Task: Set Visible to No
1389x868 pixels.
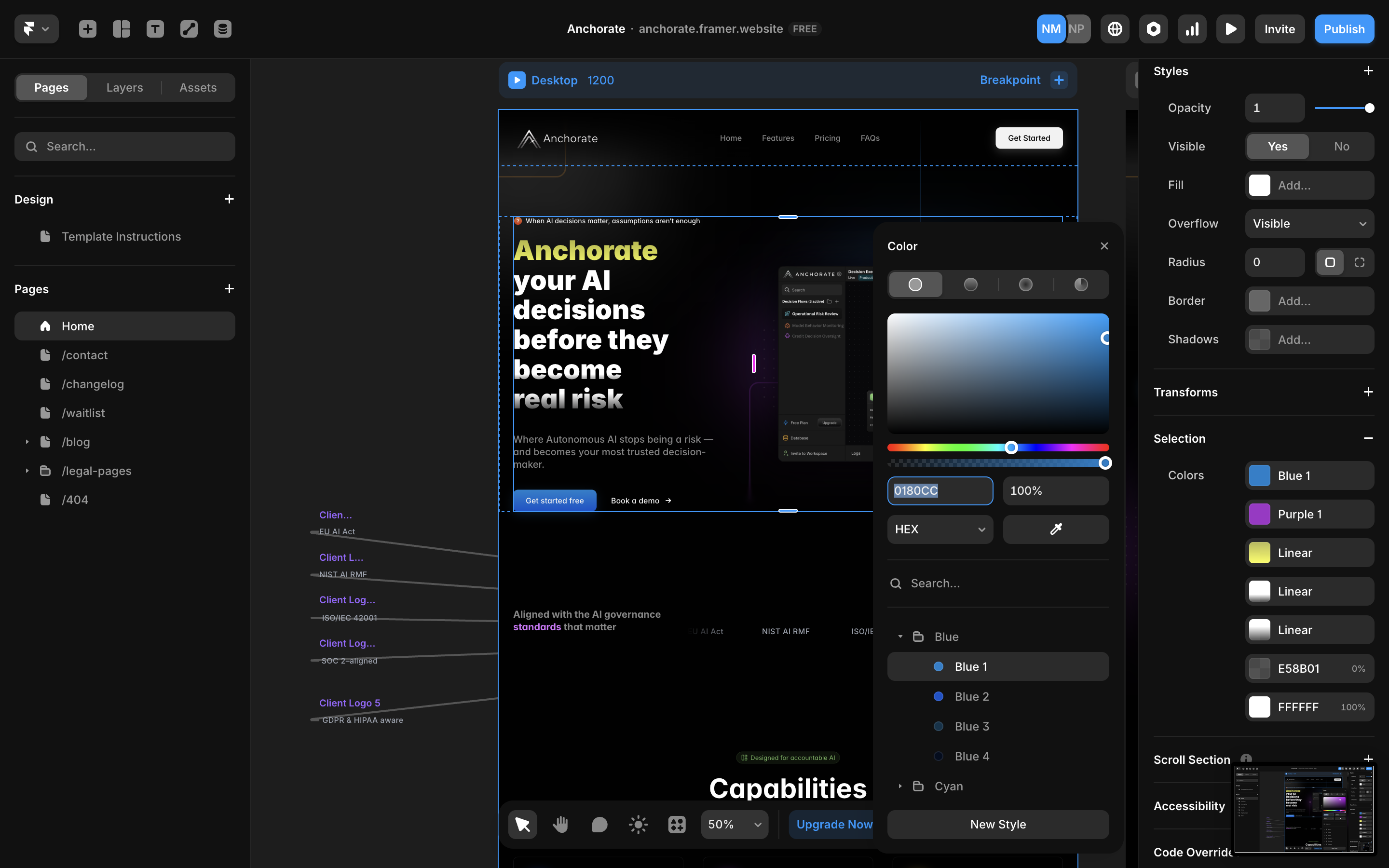Action: [x=1341, y=147]
